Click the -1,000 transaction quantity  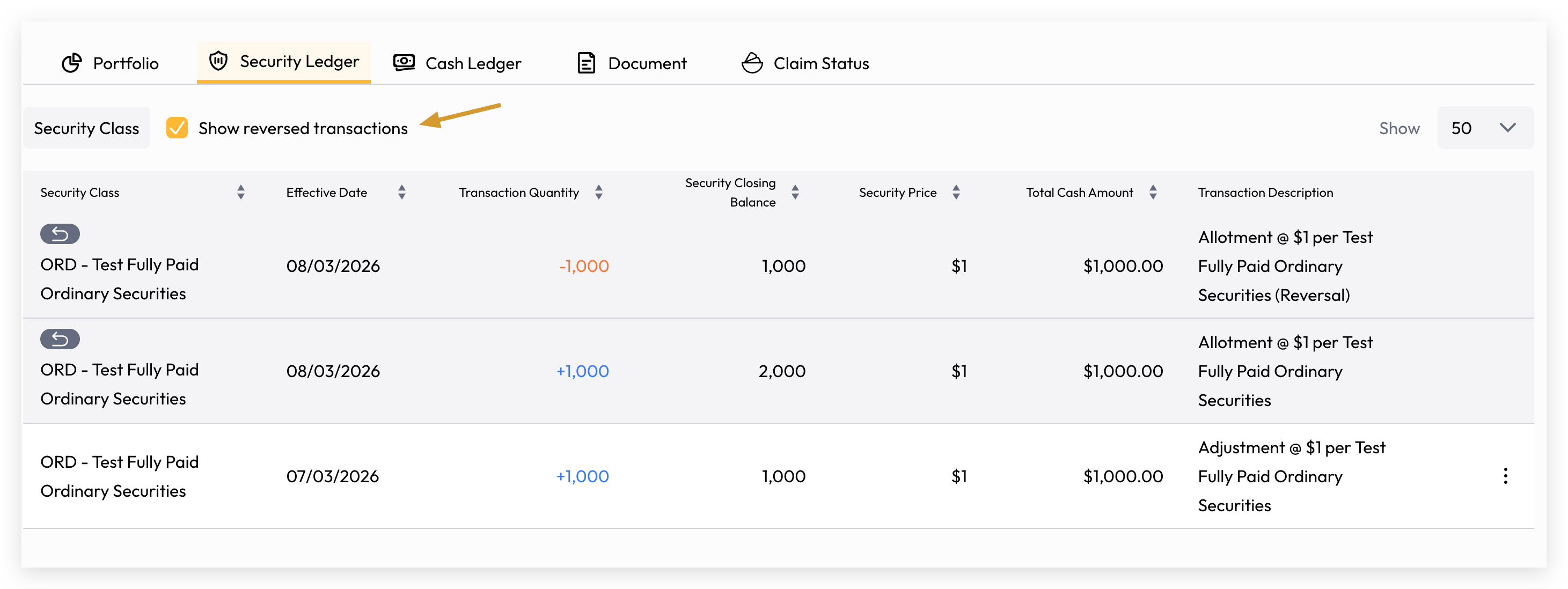[583, 267]
